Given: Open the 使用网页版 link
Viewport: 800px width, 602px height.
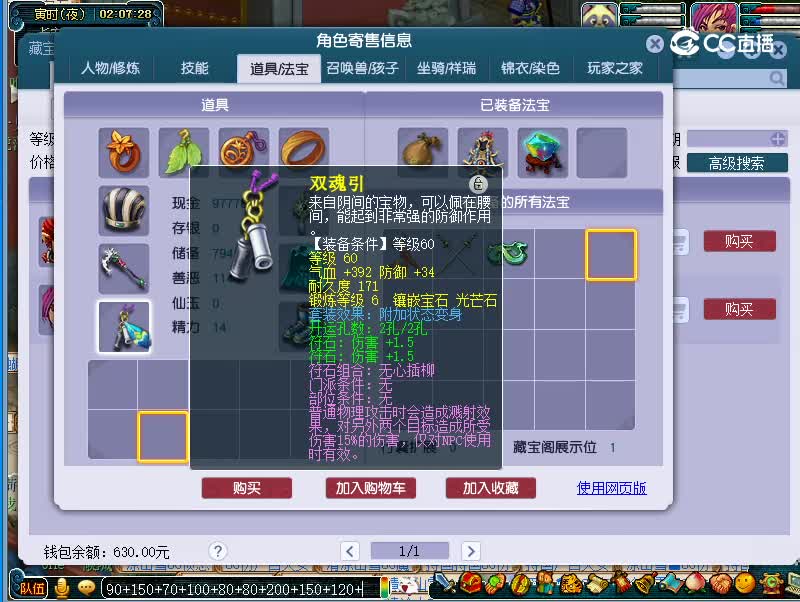Looking at the screenshot, I should (611, 488).
